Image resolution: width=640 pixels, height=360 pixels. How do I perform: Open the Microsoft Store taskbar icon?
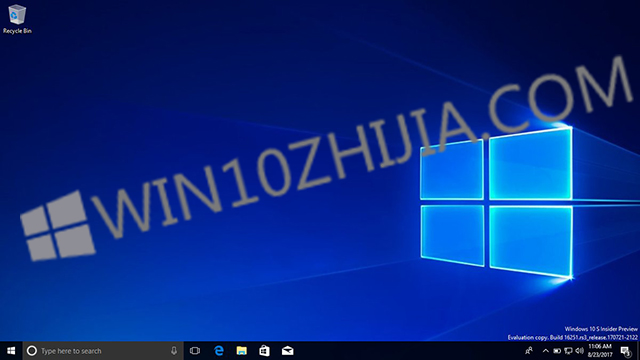point(264,351)
